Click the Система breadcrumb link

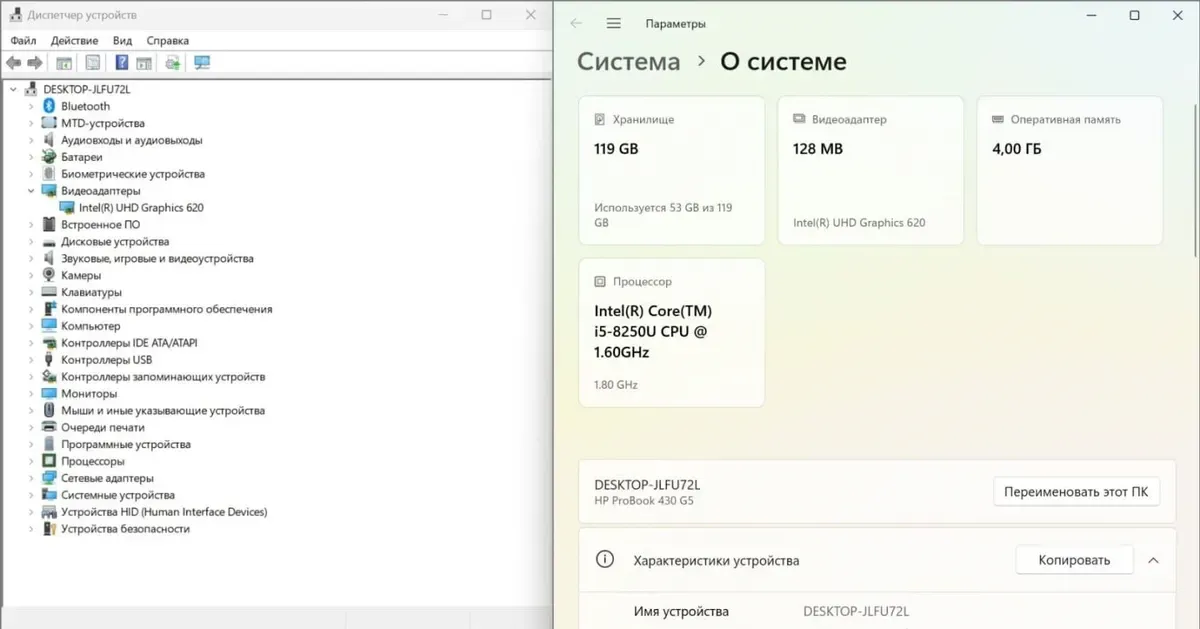pyautogui.click(x=628, y=62)
